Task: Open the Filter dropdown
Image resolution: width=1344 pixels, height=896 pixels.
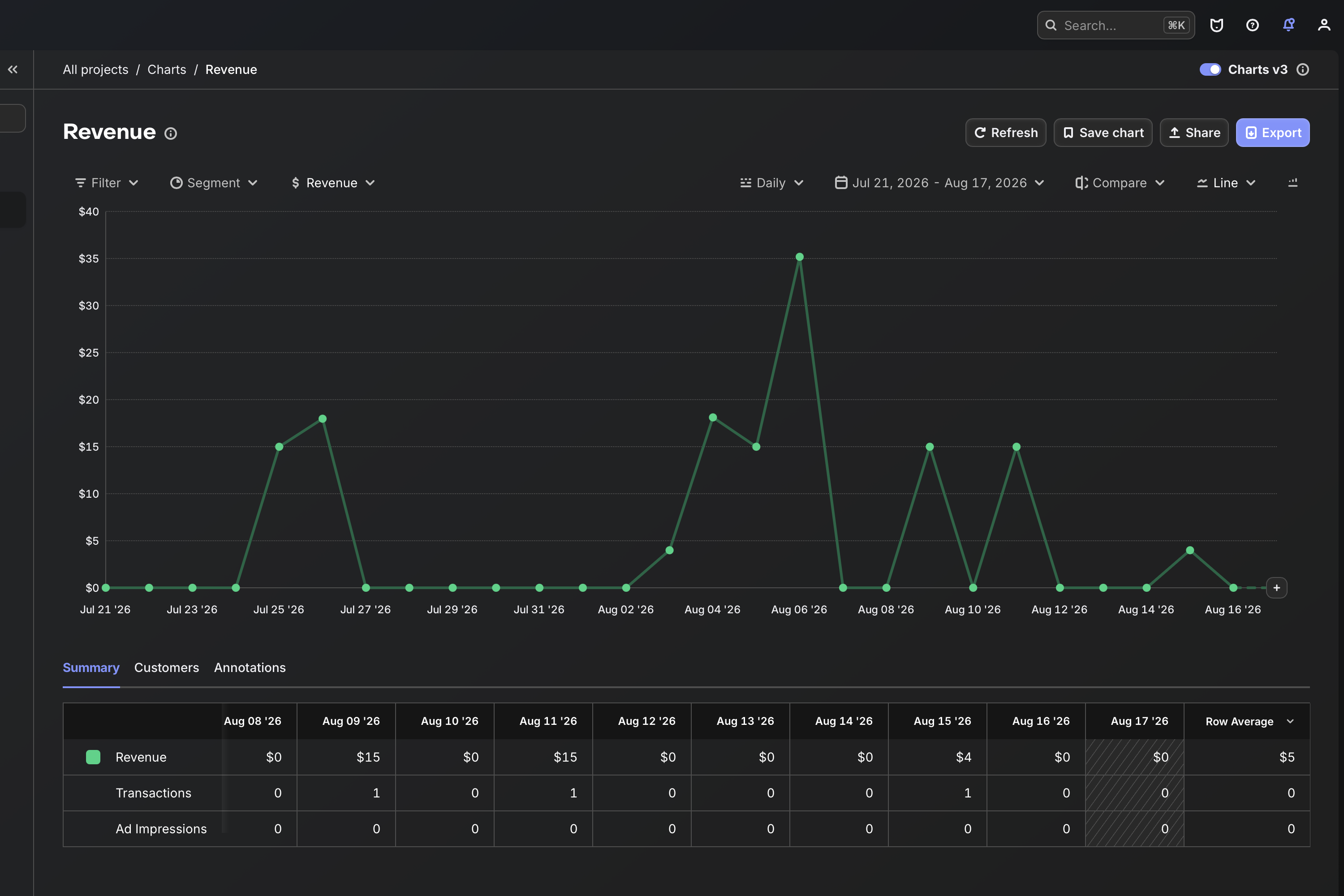Action: tap(107, 183)
